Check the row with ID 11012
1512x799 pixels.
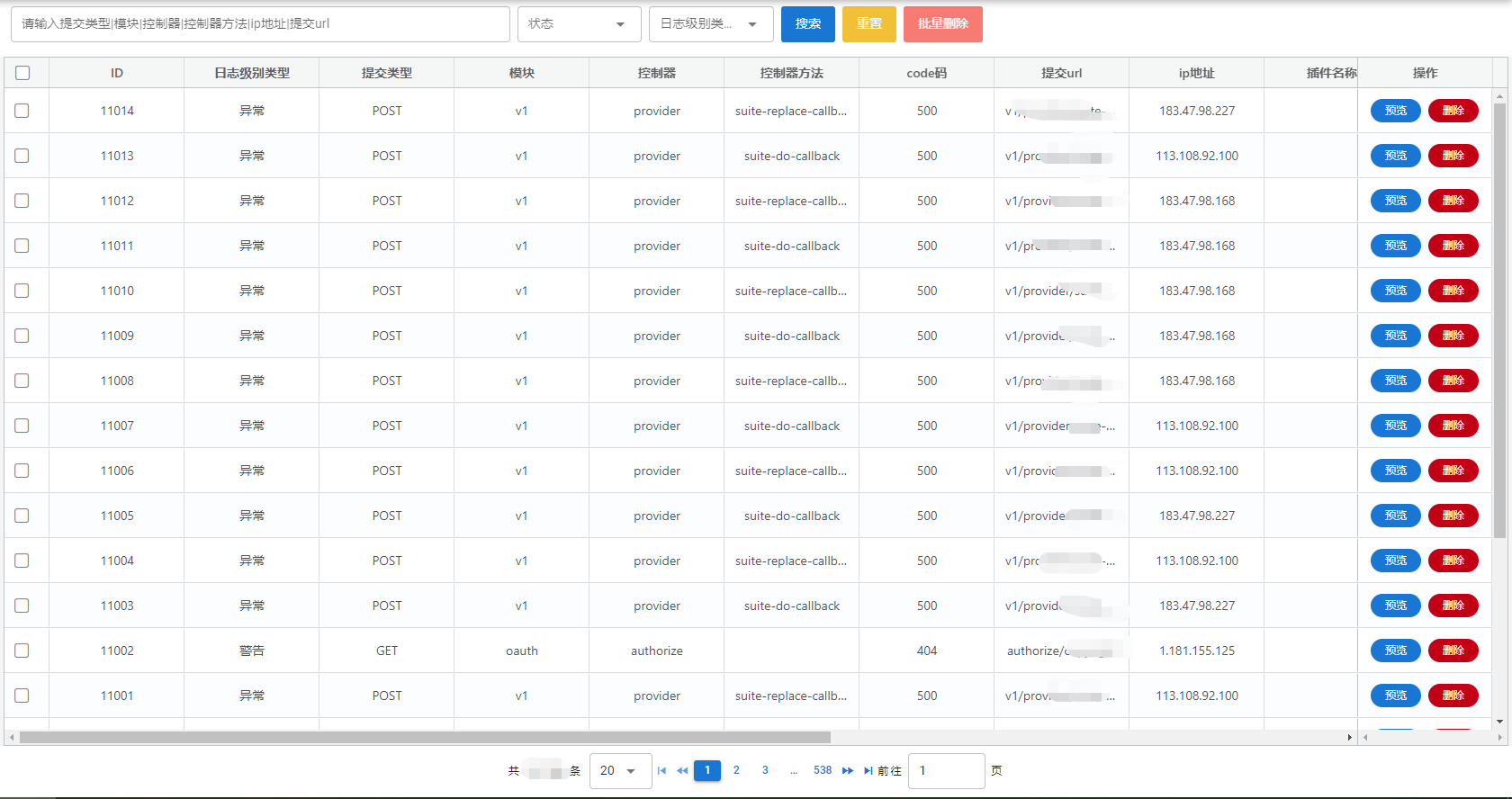pos(22,201)
